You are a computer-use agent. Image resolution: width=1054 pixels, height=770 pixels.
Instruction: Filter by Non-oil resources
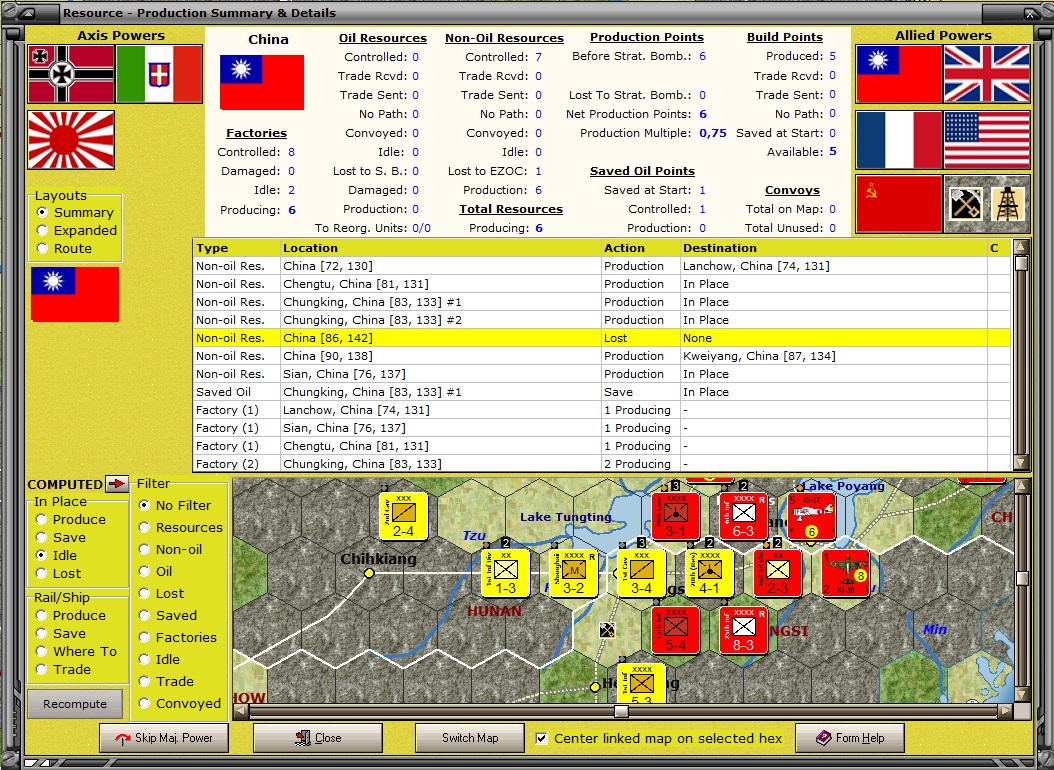click(170, 550)
